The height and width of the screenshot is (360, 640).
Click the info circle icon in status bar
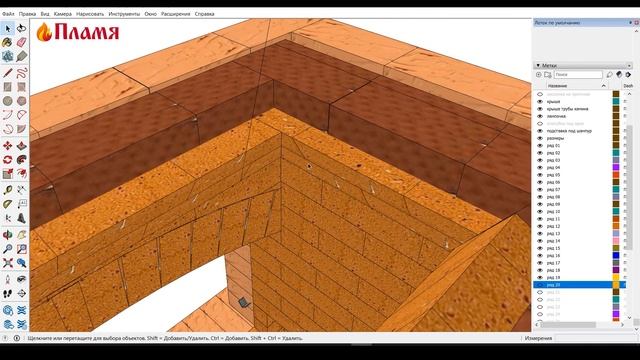pyautogui.click(x=17, y=338)
